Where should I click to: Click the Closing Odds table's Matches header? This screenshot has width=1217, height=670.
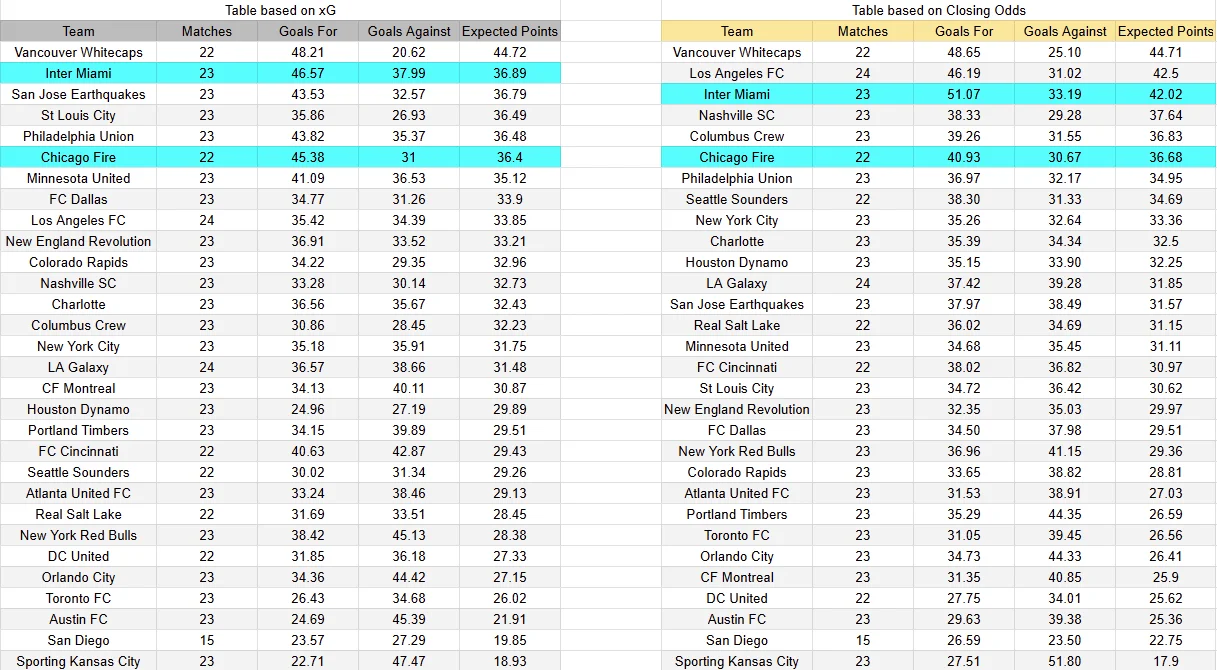point(863,31)
